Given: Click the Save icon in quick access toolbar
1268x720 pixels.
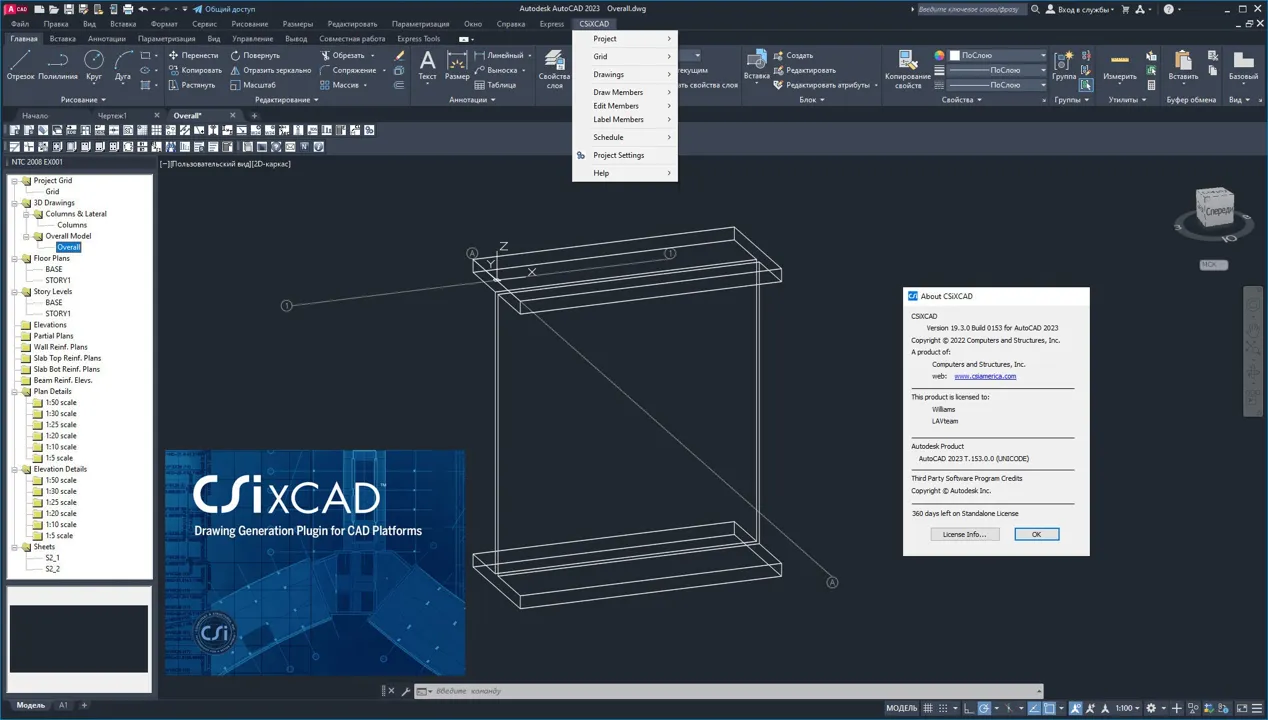Looking at the screenshot, I should click(x=71, y=9).
